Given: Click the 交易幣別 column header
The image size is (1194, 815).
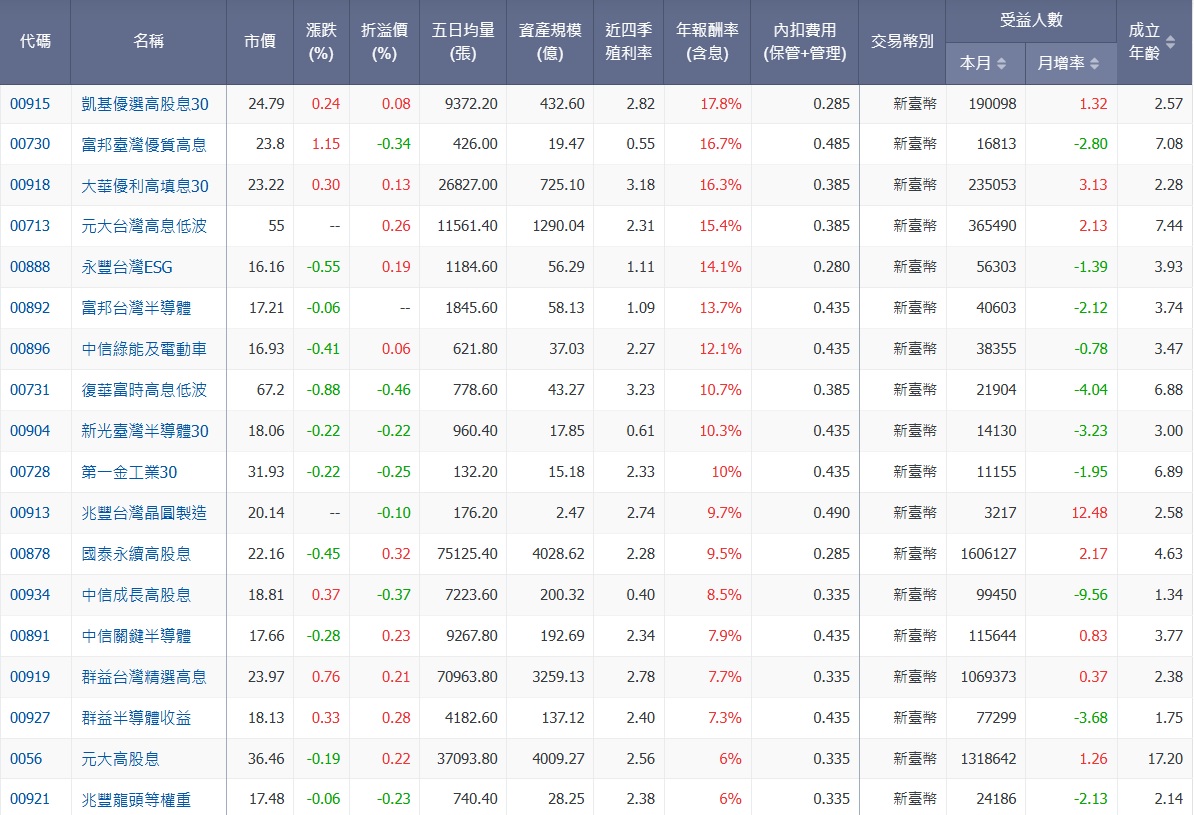Looking at the screenshot, I should (901, 42).
